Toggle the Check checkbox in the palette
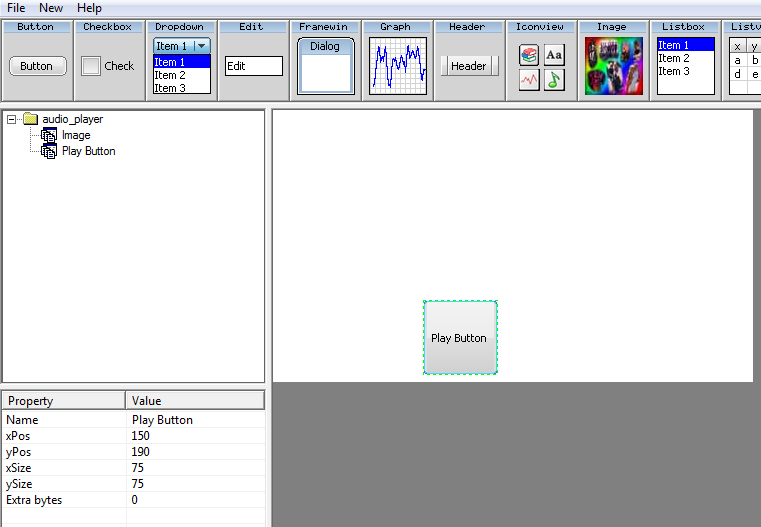The image size is (761, 527). [91, 66]
